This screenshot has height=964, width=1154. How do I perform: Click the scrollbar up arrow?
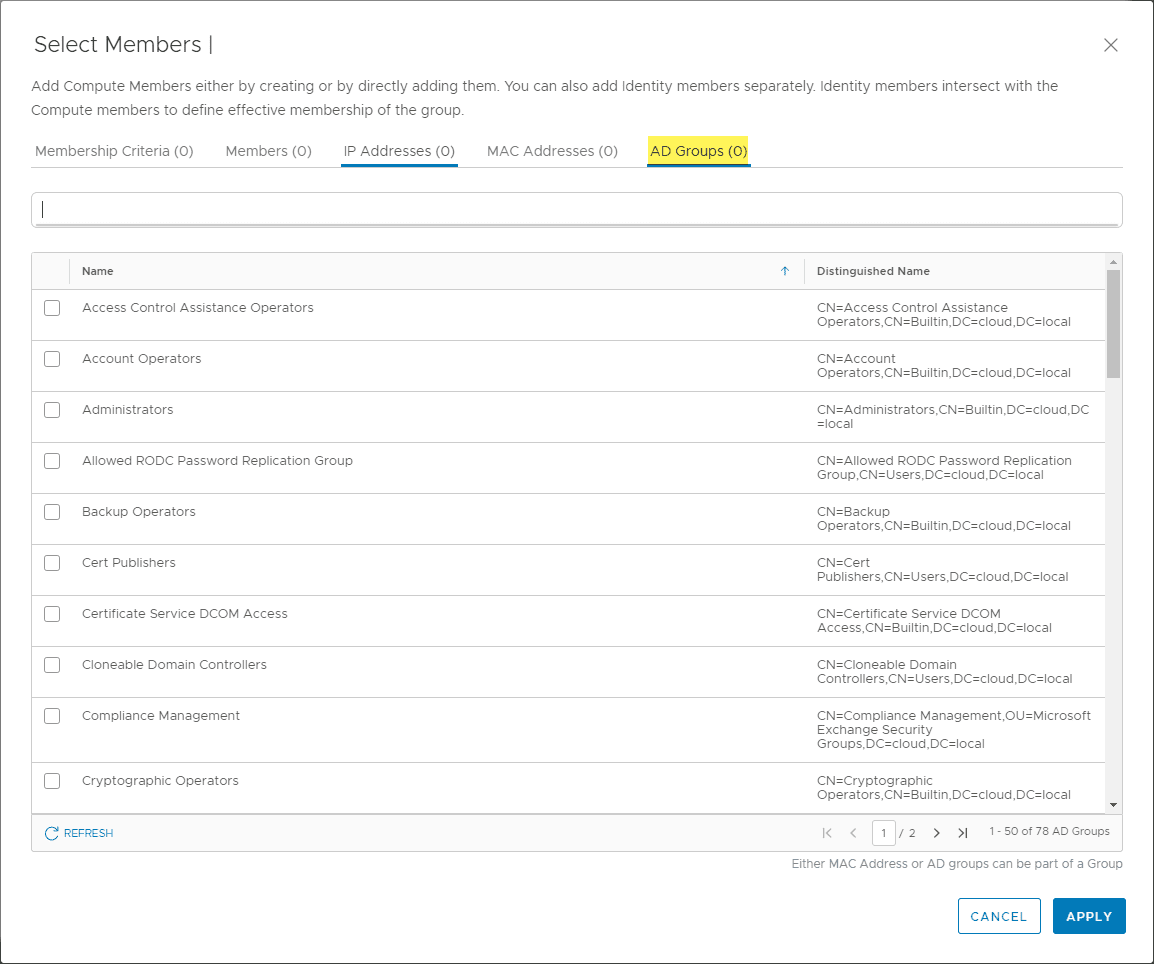1112,261
